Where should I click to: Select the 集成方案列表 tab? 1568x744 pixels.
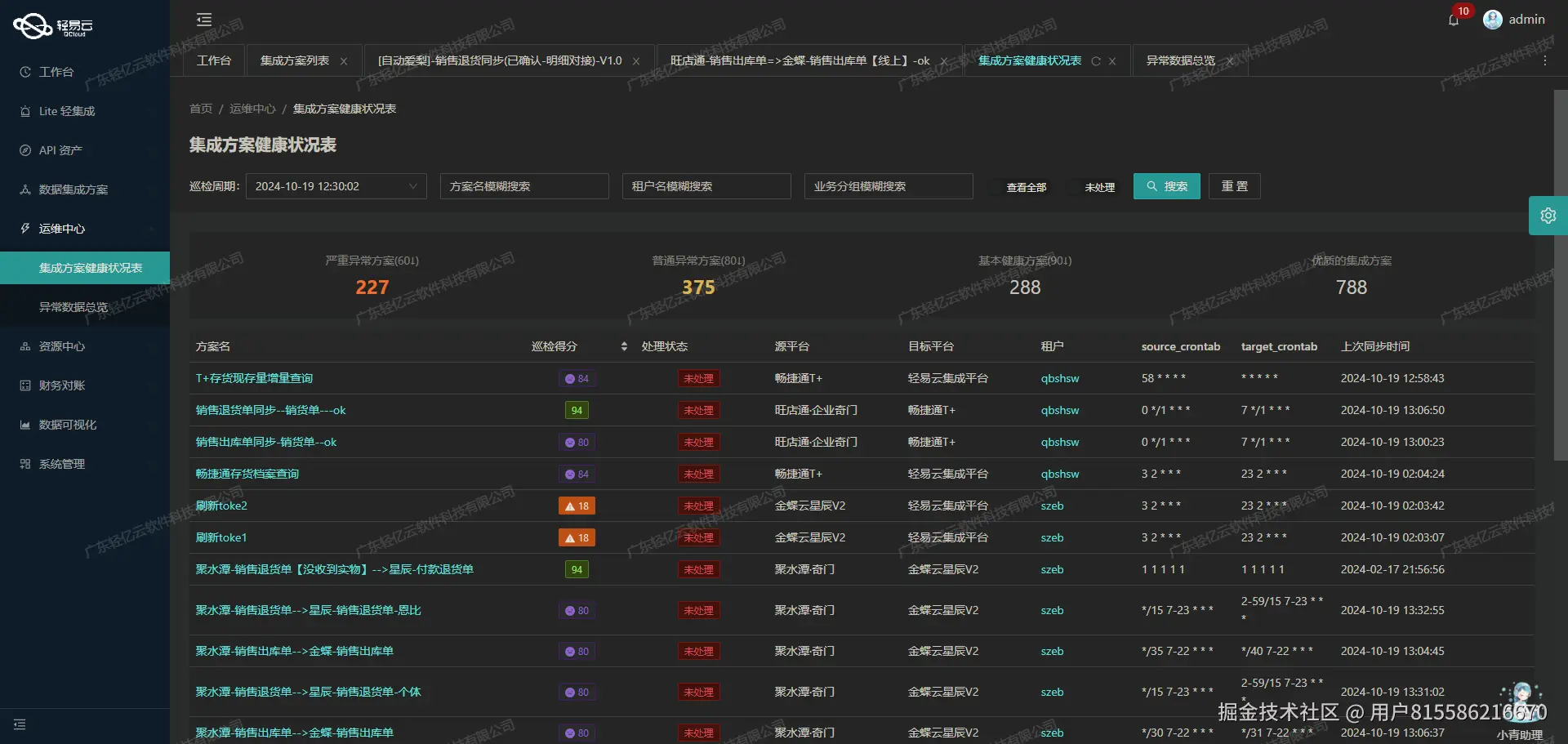[296, 60]
